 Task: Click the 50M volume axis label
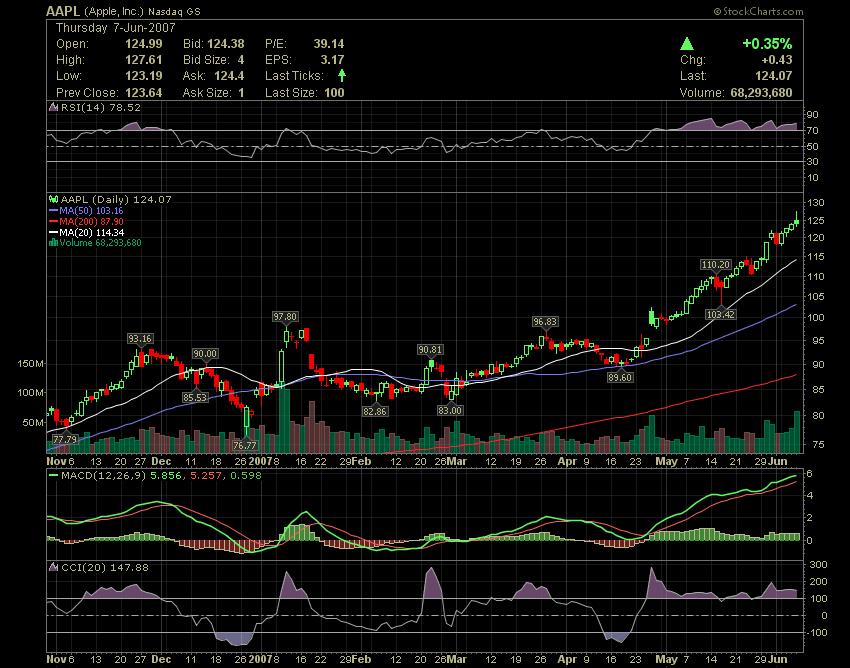click(x=33, y=422)
